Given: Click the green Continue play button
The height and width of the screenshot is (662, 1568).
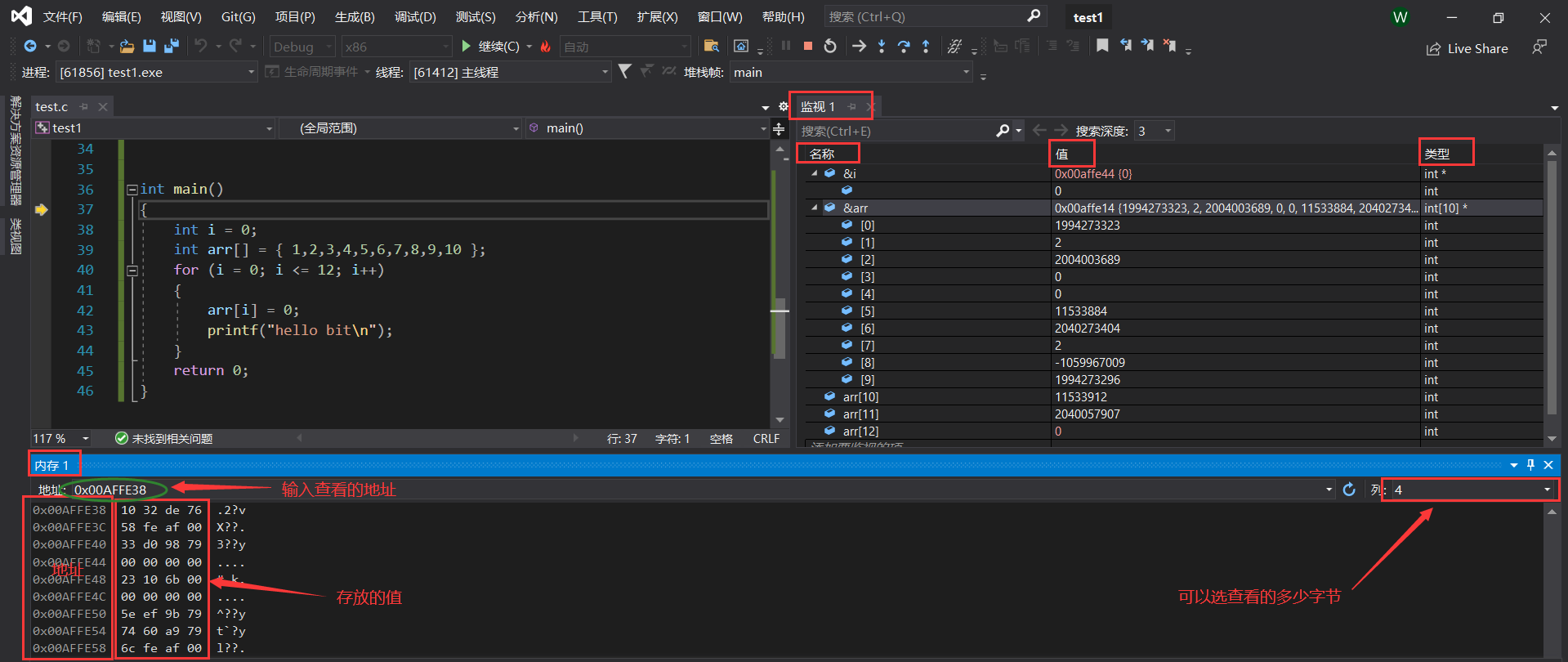Looking at the screenshot, I should tap(466, 47).
